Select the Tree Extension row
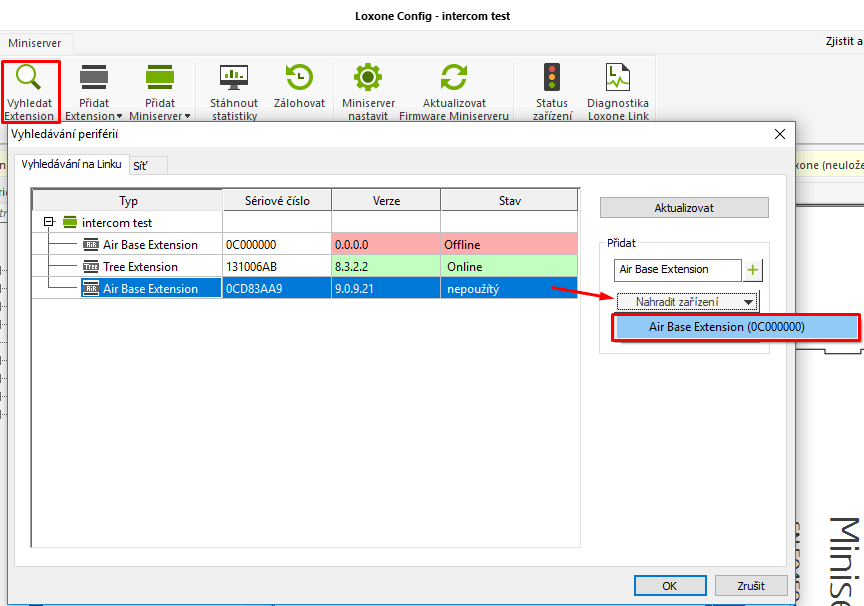Screen dimensions: 864x606 [140, 267]
